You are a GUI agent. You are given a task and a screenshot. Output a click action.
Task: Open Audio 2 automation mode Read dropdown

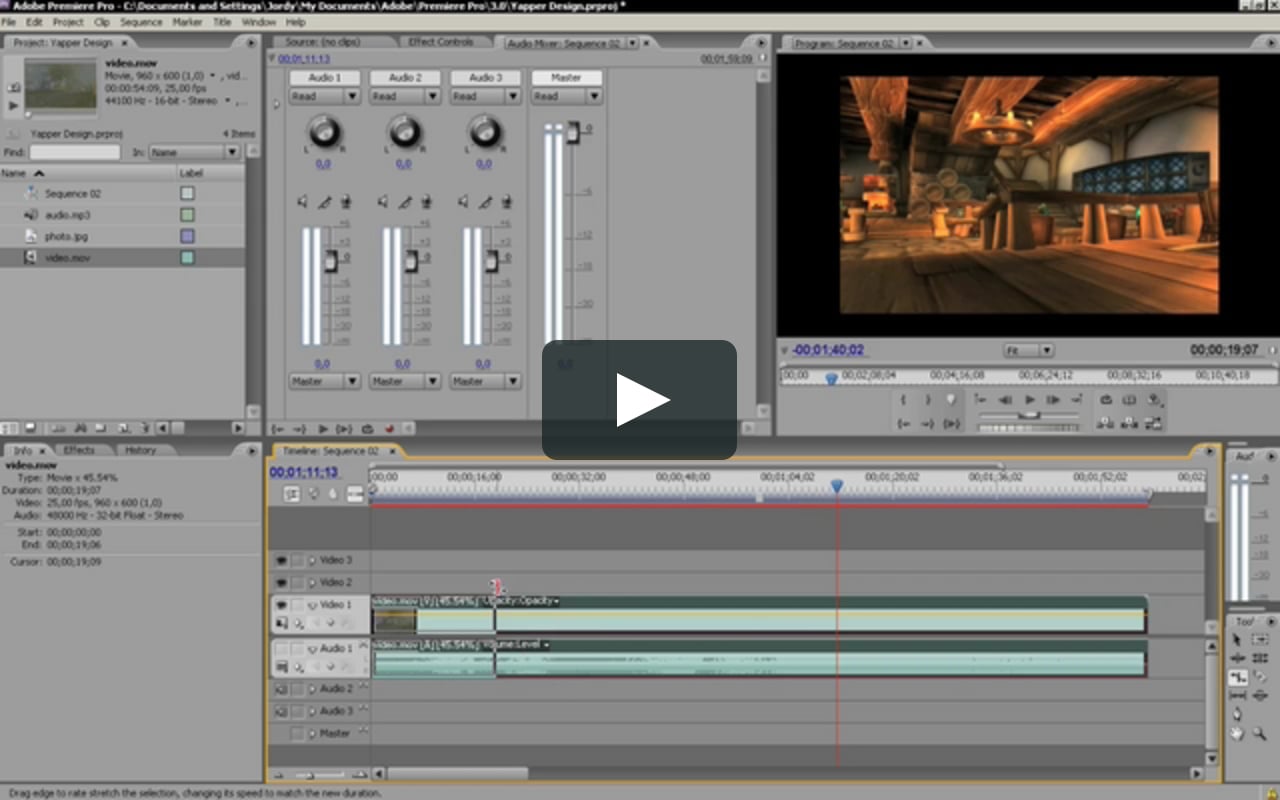[x=405, y=96]
